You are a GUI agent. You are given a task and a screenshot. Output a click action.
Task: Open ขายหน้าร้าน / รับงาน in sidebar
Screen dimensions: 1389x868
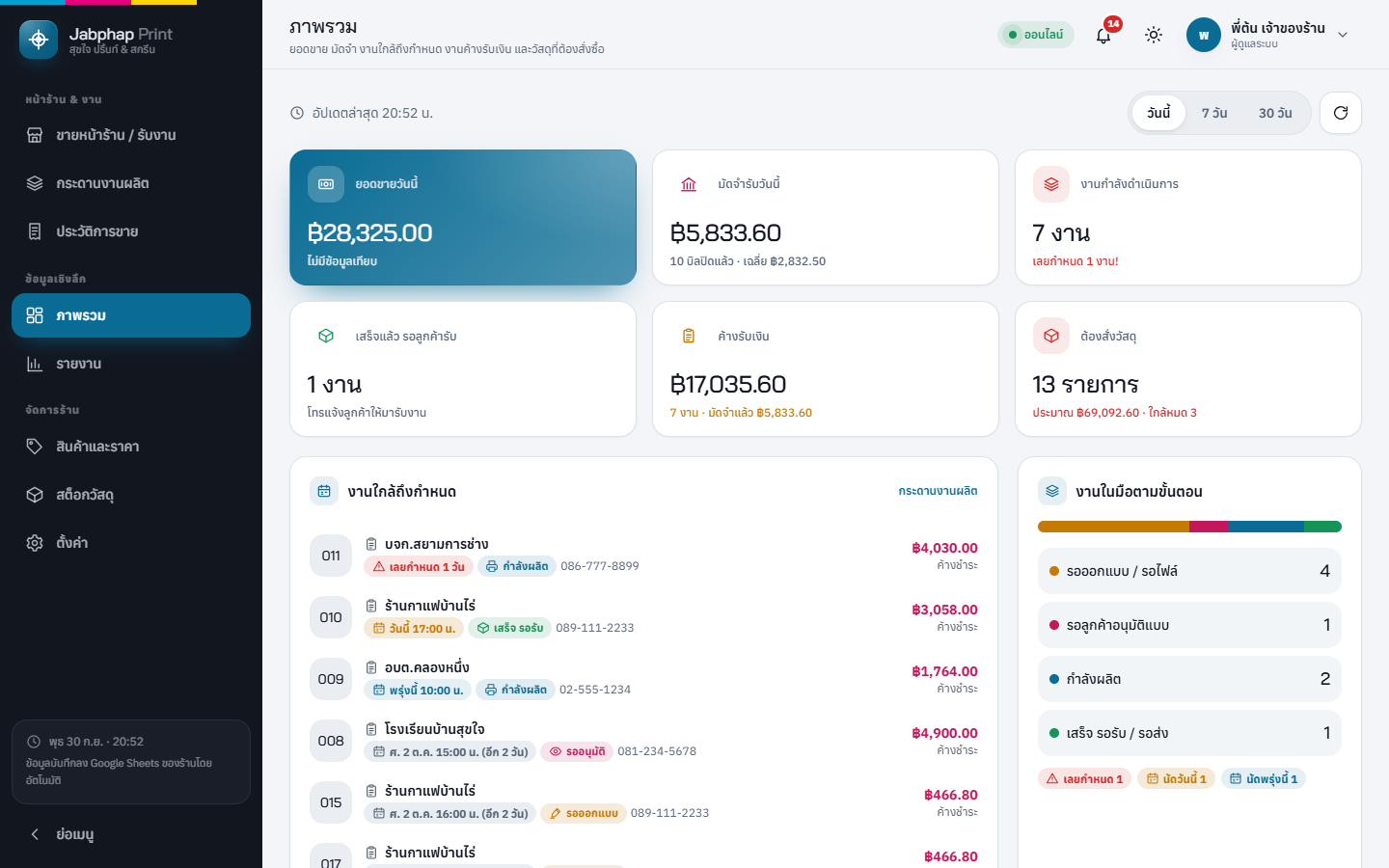131,135
